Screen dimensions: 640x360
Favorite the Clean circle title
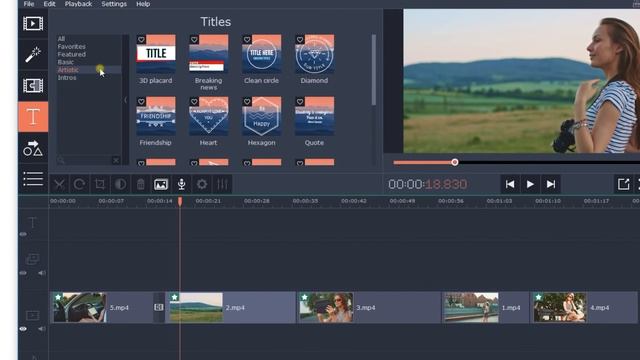pyautogui.click(x=247, y=40)
